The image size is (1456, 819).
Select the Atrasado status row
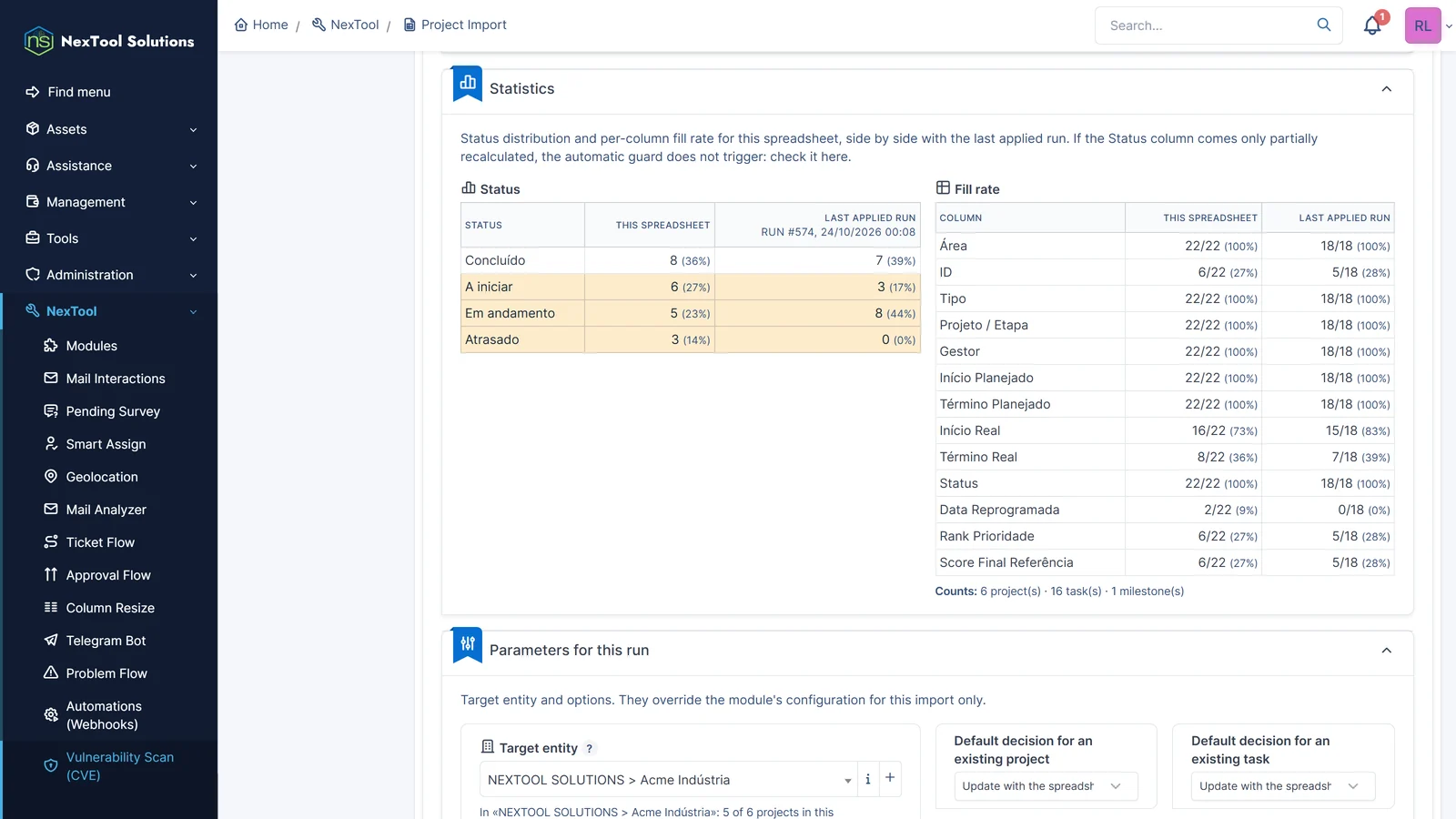point(690,339)
